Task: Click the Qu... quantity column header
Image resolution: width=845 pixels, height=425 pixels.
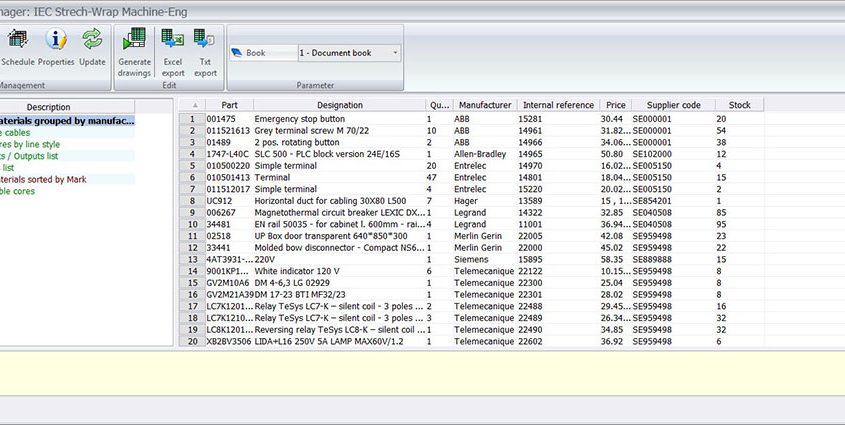Action: coord(439,105)
